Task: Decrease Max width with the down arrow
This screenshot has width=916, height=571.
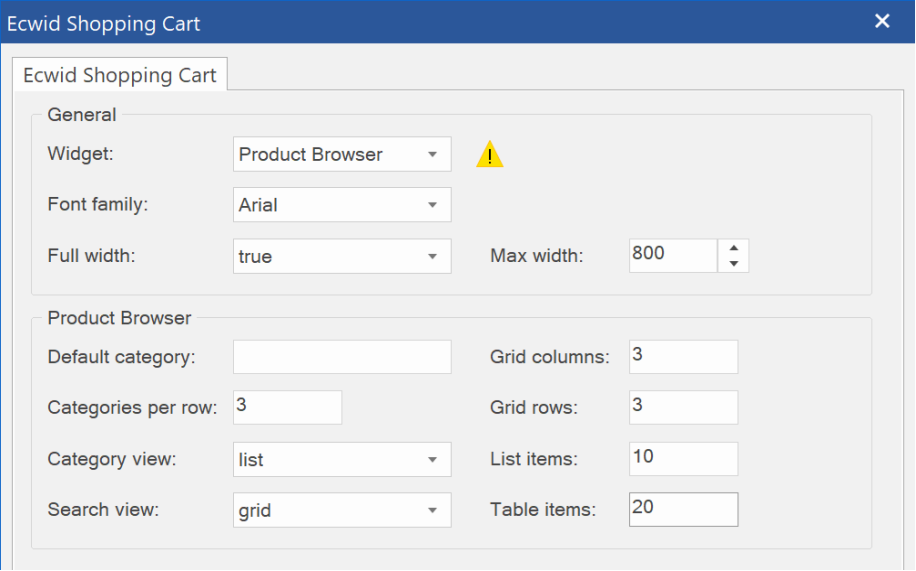Action: [734, 264]
